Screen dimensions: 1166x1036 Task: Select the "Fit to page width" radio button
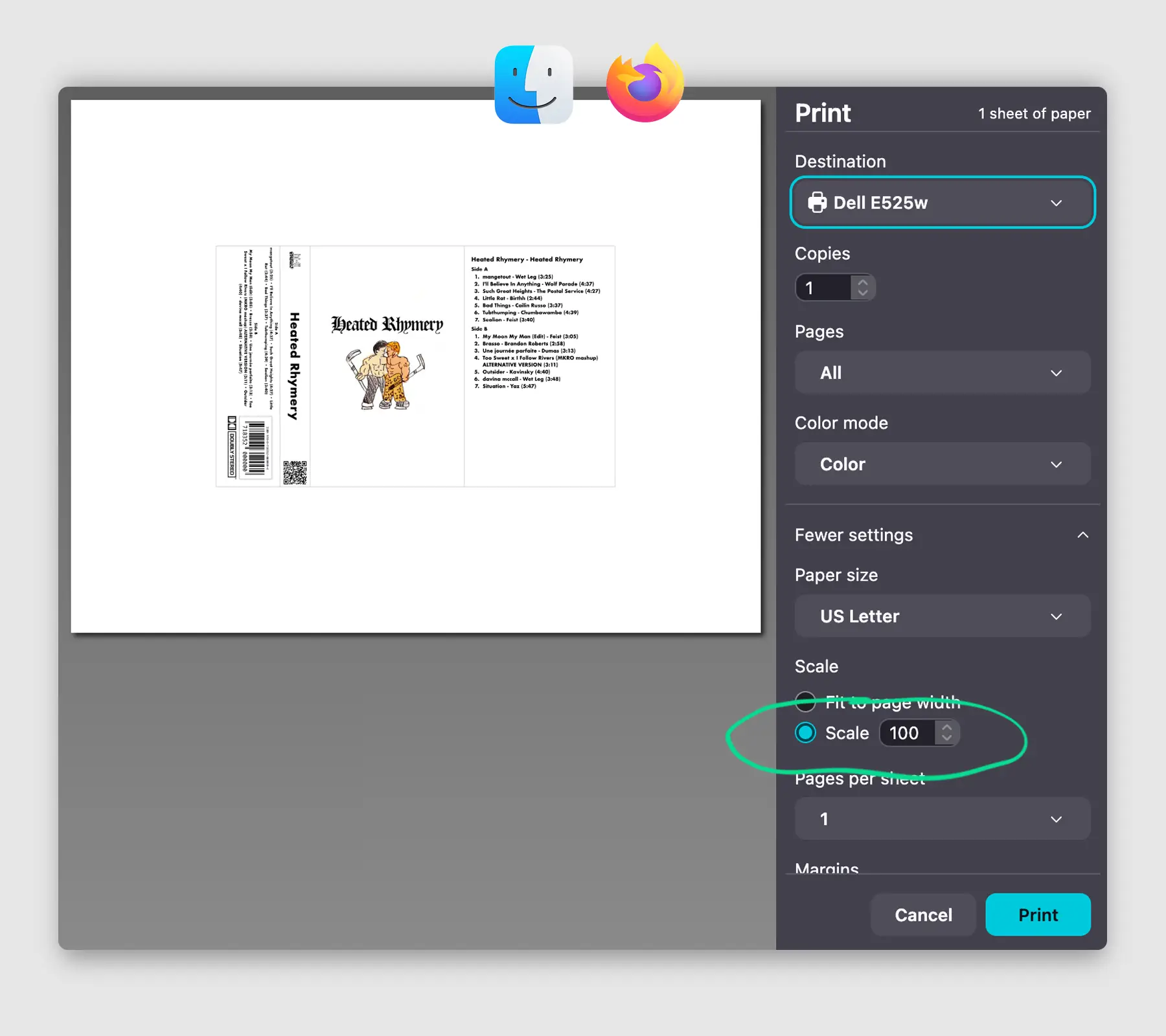point(805,702)
